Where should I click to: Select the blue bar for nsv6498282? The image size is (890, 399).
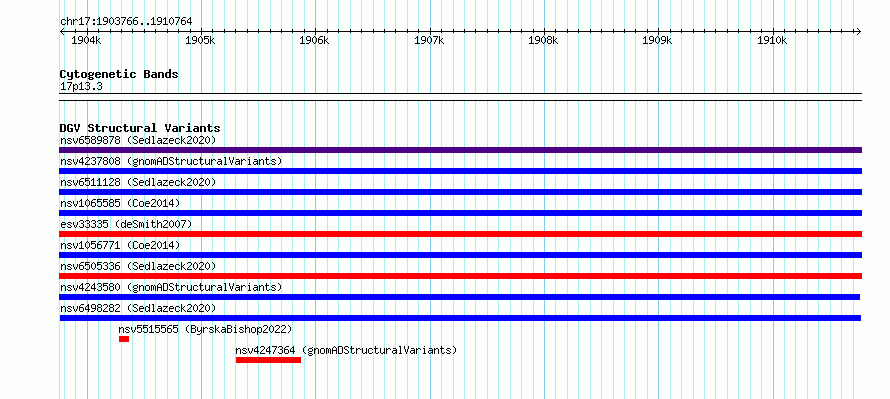point(460,318)
